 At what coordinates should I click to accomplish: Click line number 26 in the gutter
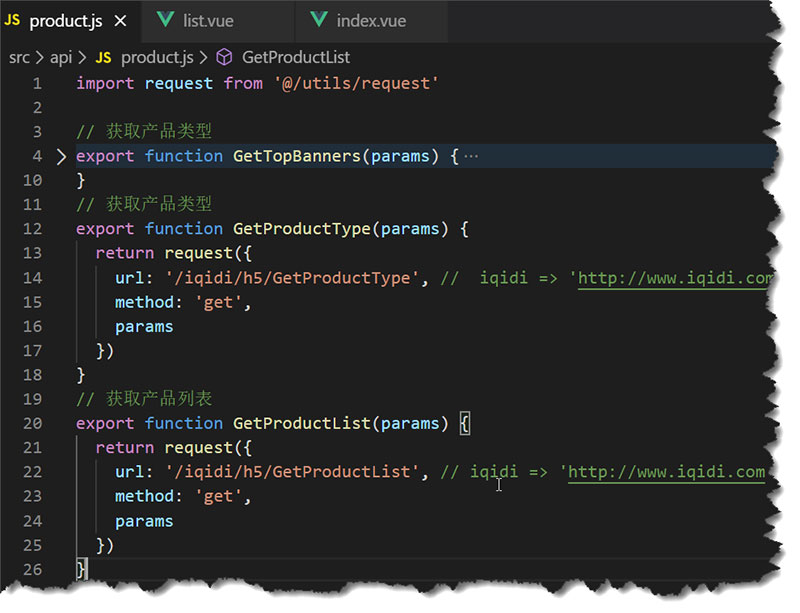tap(33, 570)
